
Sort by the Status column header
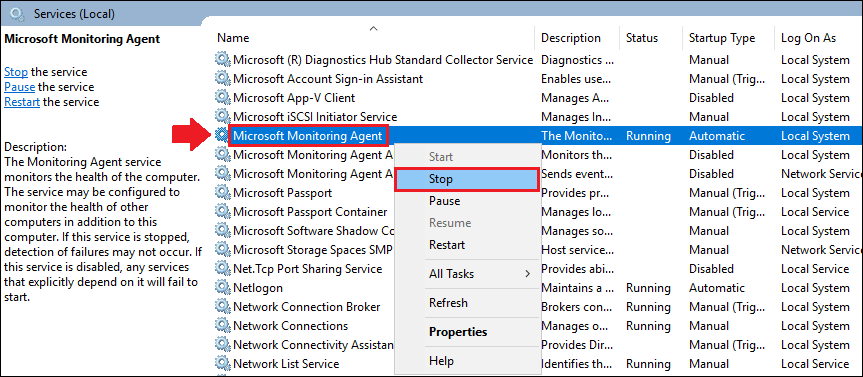652,38
